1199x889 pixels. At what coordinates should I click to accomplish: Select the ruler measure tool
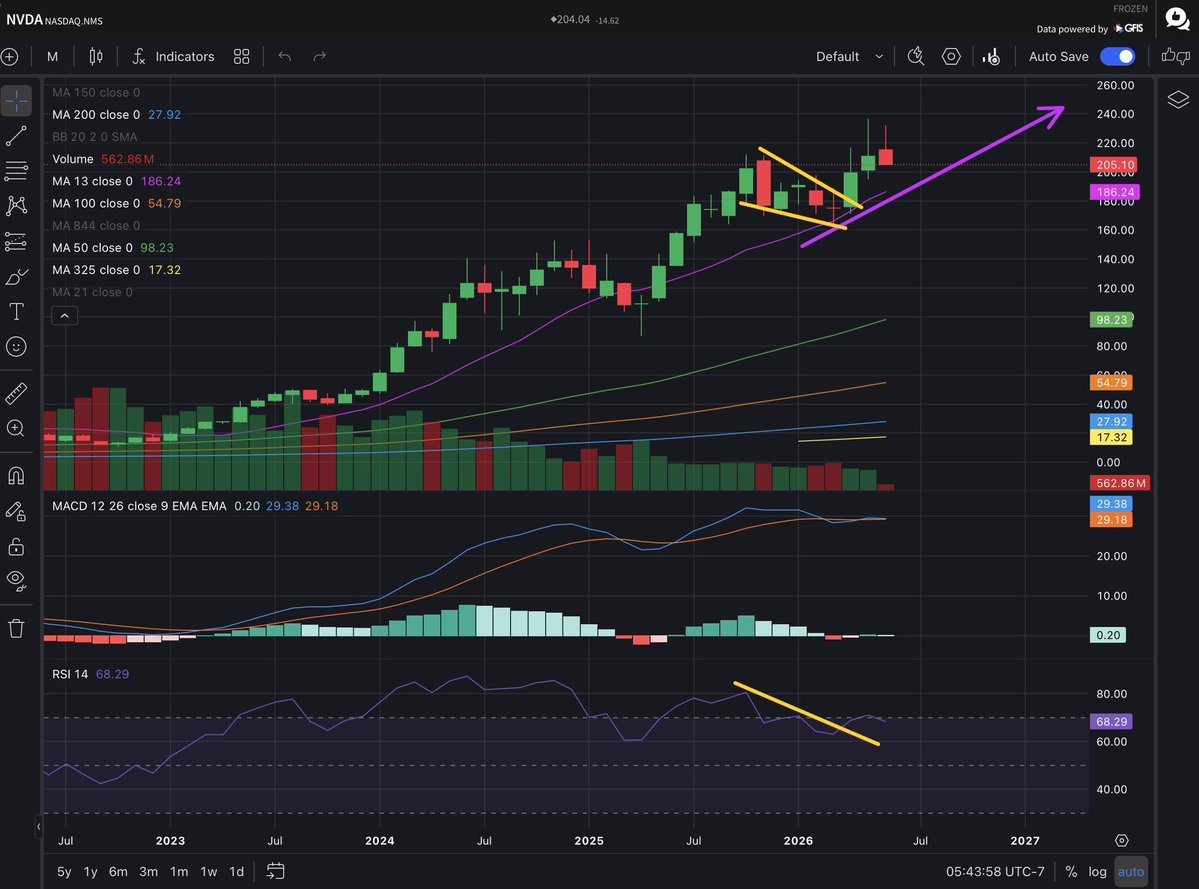coord(16,393)
